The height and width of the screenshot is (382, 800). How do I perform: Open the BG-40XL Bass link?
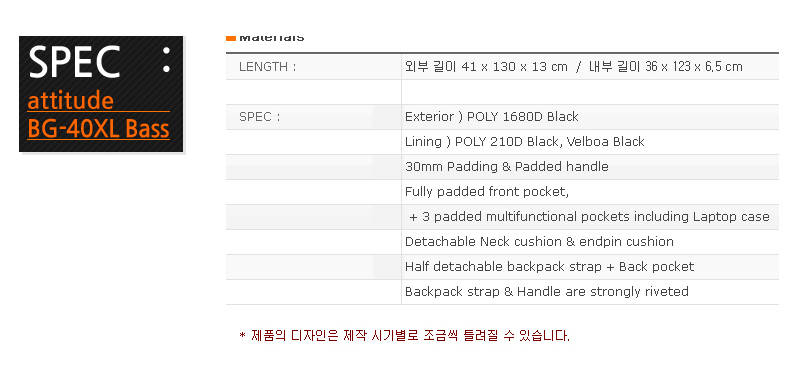point(98,129)
